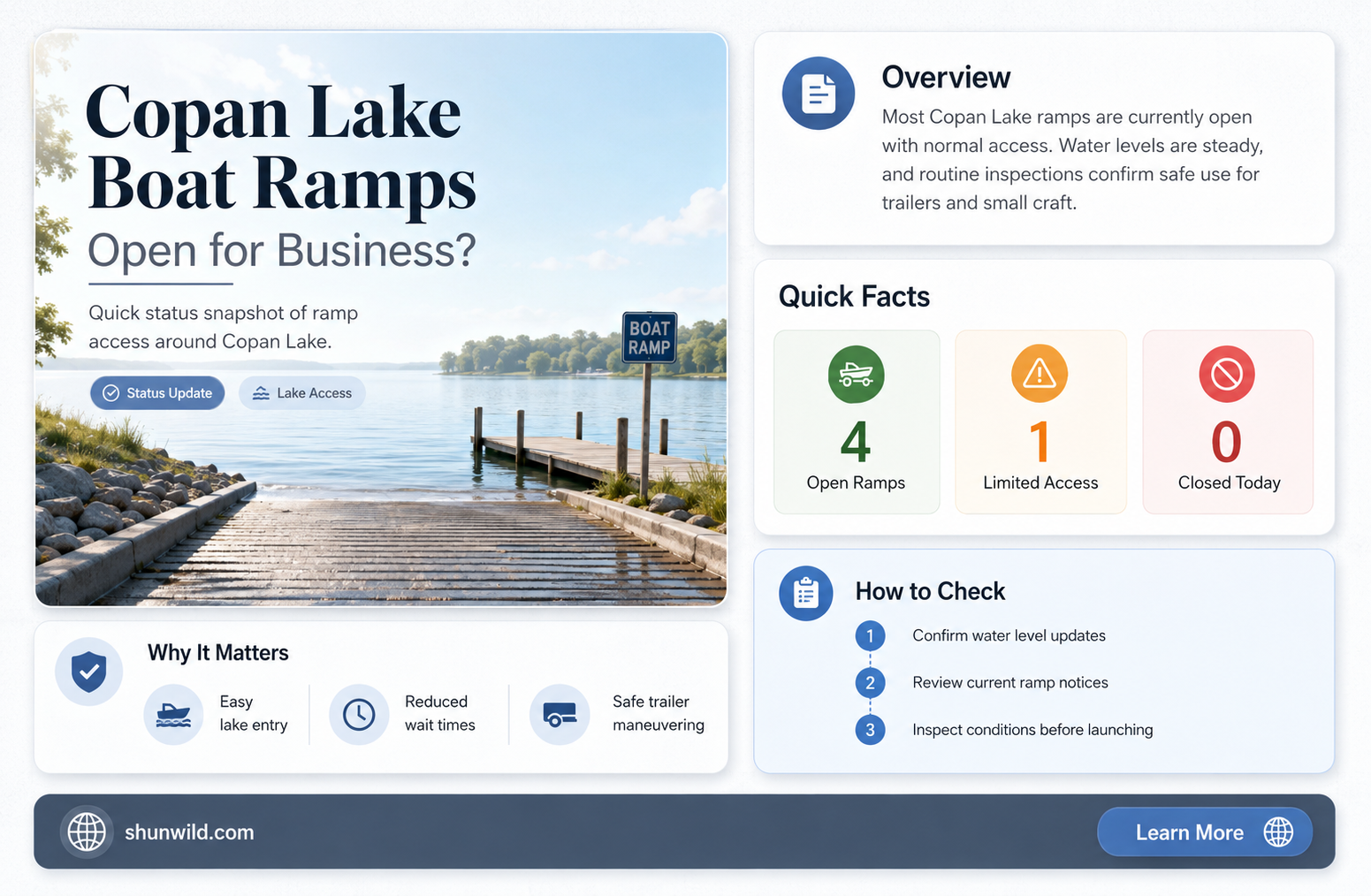Image resolution: width=1371 pixels, height=896 pixels.
Task: Click the How to Check clipboard icon
Action: point(805,593)
